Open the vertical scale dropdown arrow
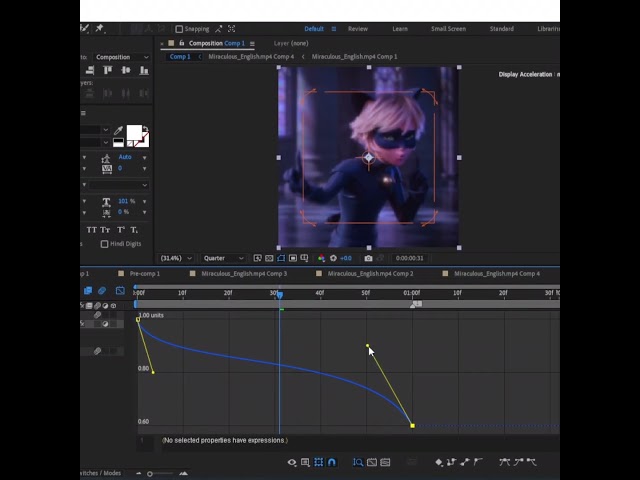This screenshot has height=480, width=640. point(144,202)
